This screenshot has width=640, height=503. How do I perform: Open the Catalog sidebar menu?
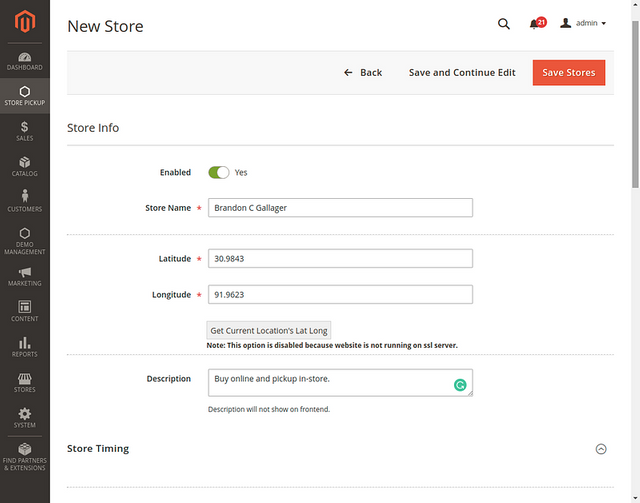click(24, 167)
